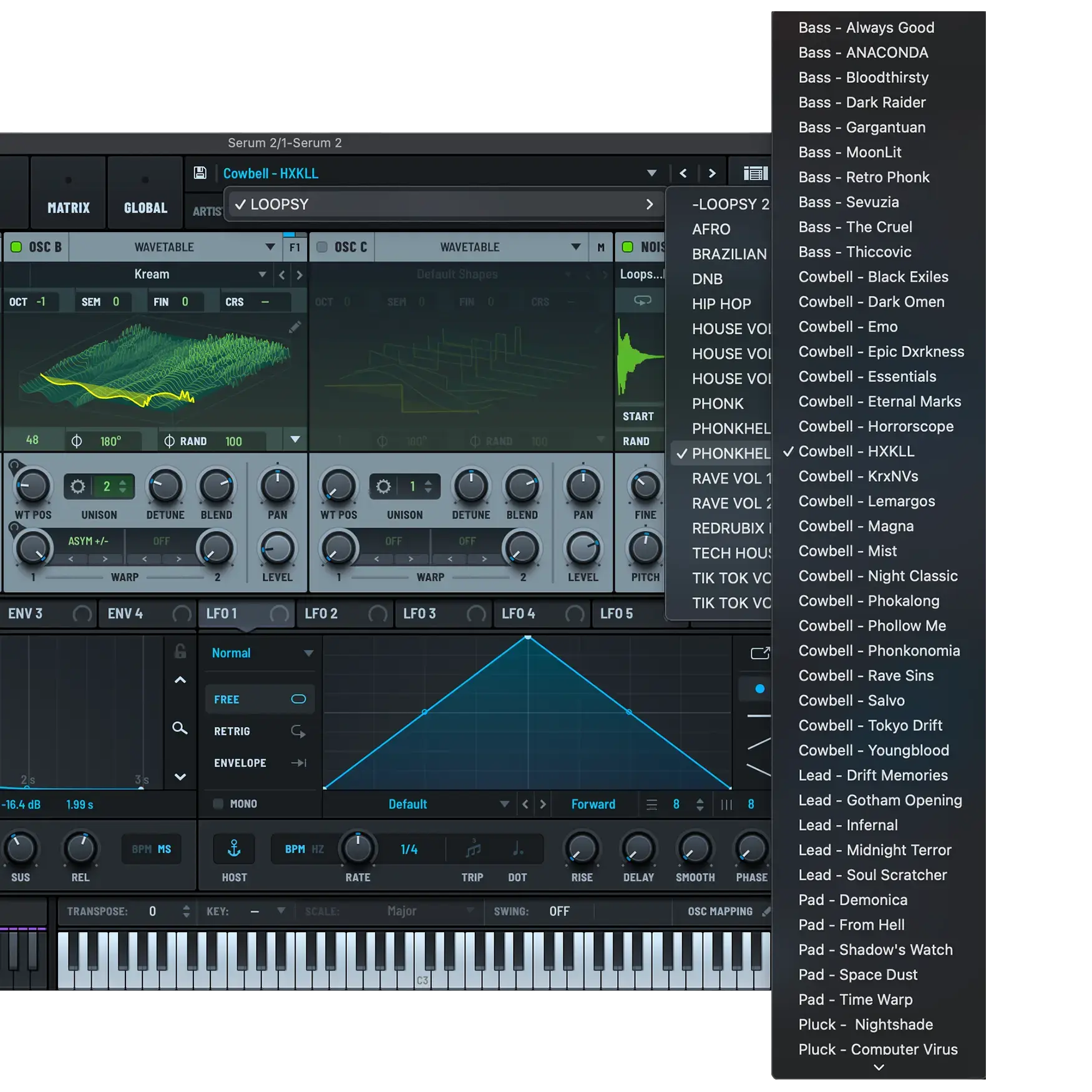Click the LFO host anchor icon

tap(234, 849)
